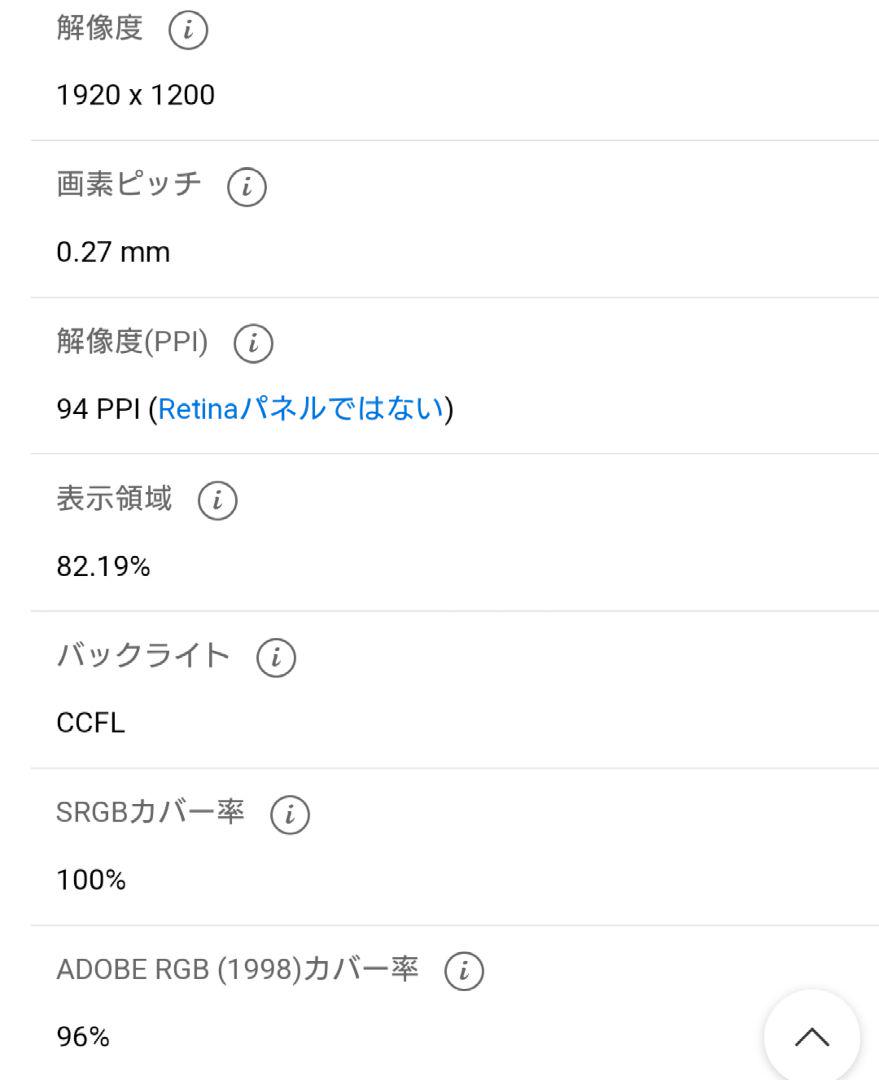The height and width of the screenshot is (1080, 879).
Task: Click the 画素ピッチ label text
Action: (x=129, y=185)
